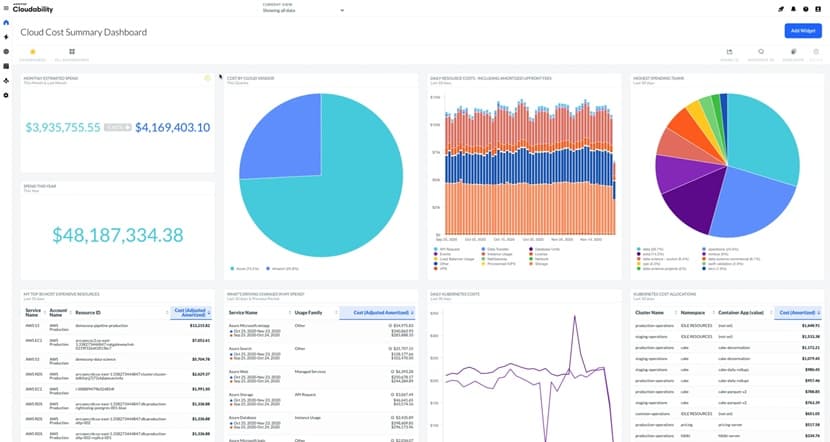Click the Service Name column header in spend table
This screenshot has width=830, height=442.
(243, 313)
